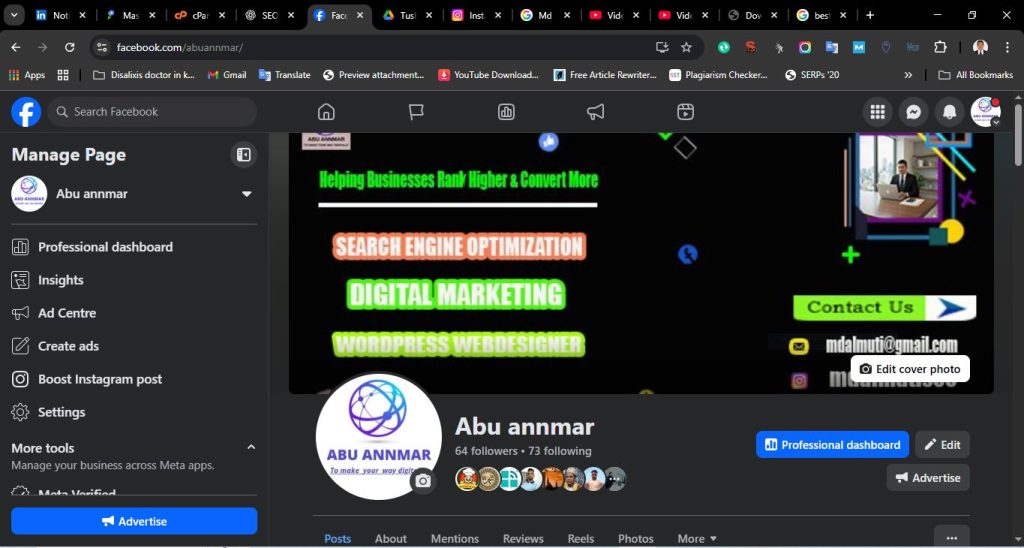Screen dimensions: 1024x548
Task: Collapse the More tools section
Action: point(251,447)
